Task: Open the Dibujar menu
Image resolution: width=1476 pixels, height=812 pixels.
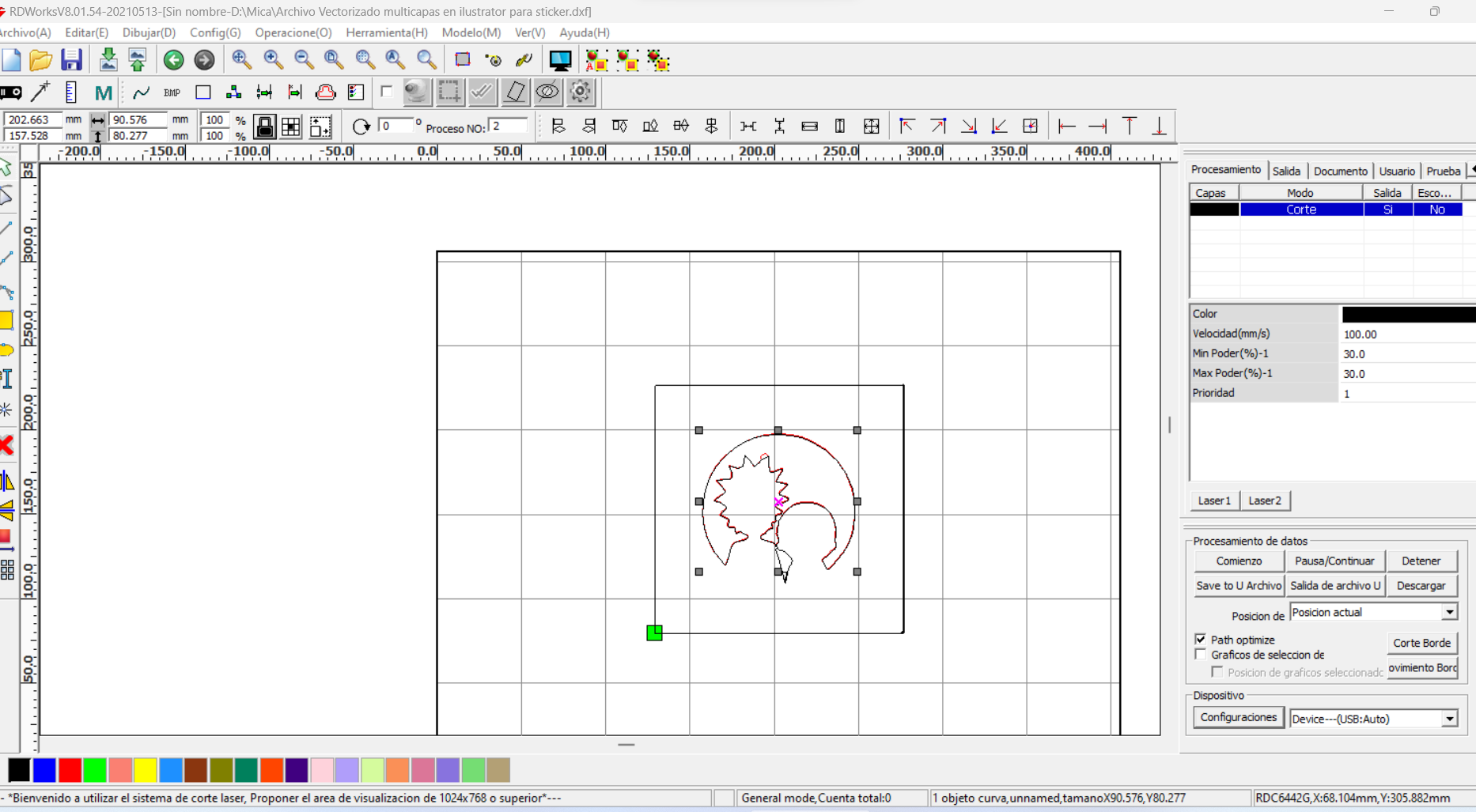Action: pyautogui.click(x=149, y=32)
